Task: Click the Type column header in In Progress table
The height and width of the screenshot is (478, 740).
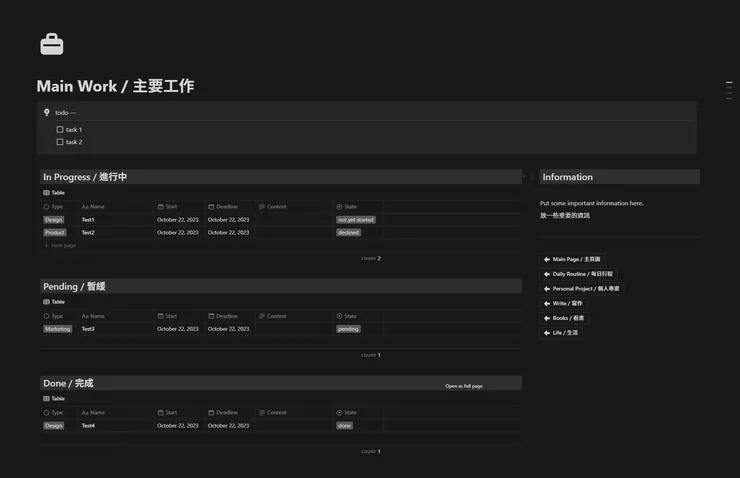Action: (x=53, y=207)
